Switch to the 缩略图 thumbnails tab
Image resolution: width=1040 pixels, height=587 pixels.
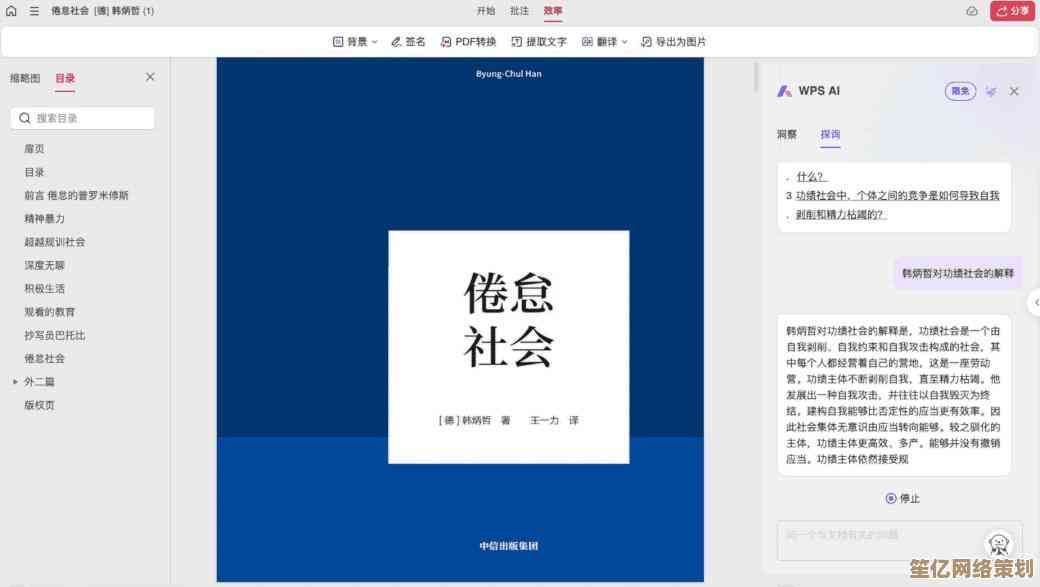[25, 78]
